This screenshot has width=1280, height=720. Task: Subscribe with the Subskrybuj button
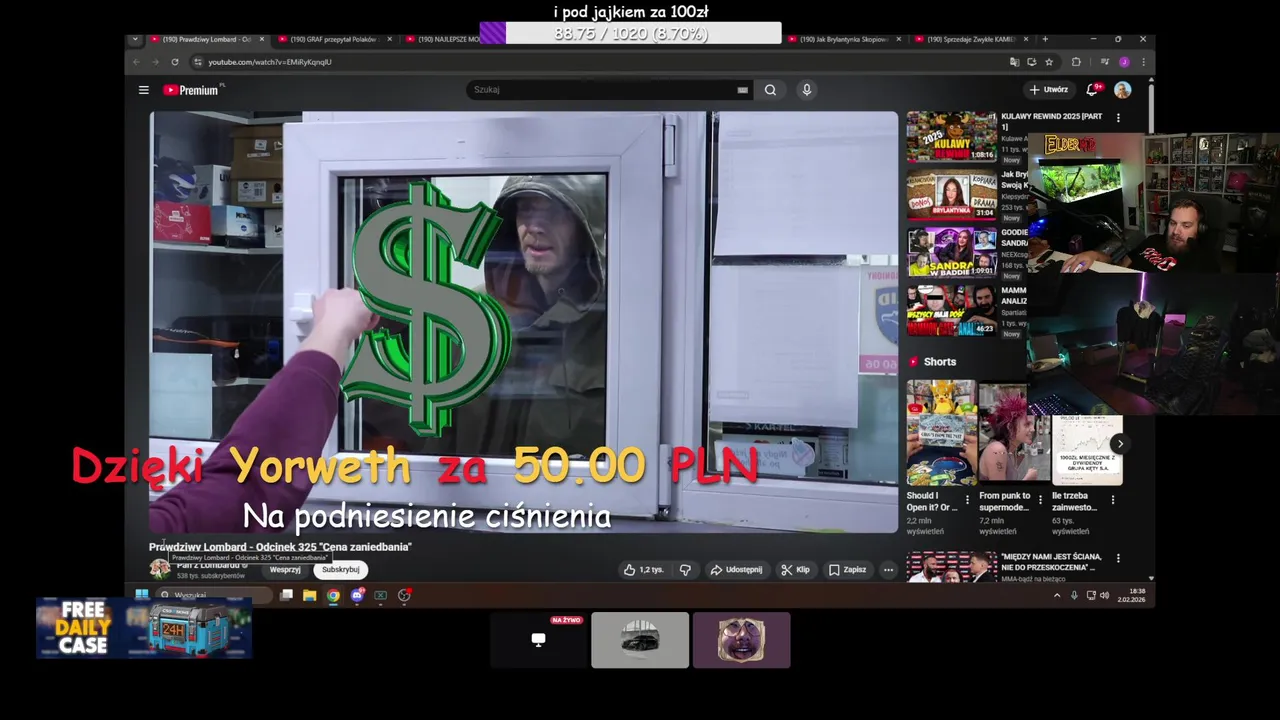[x=340, y=570]
